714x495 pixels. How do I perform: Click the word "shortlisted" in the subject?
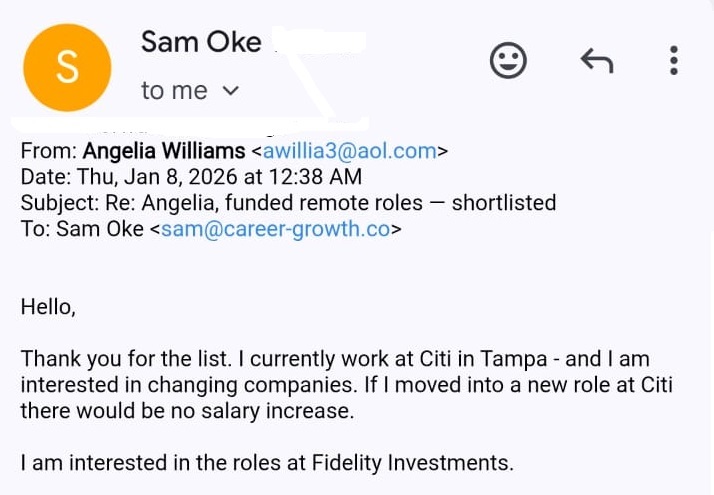click(x=503, y=204)
